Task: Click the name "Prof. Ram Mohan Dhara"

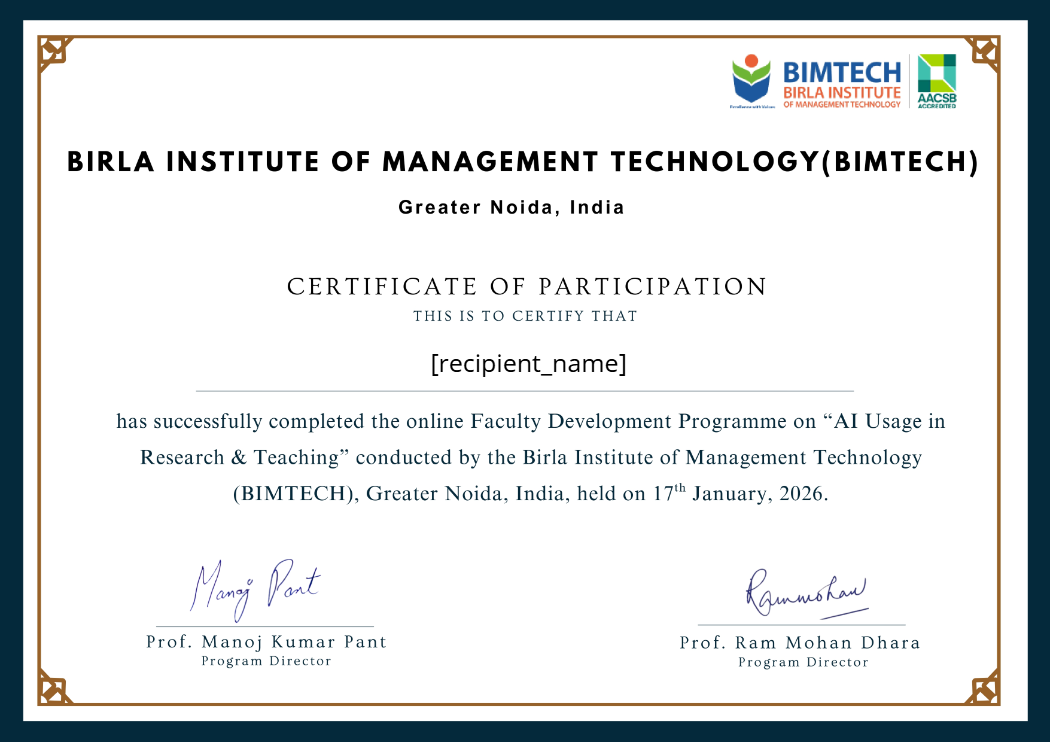Action: [800, 642]
